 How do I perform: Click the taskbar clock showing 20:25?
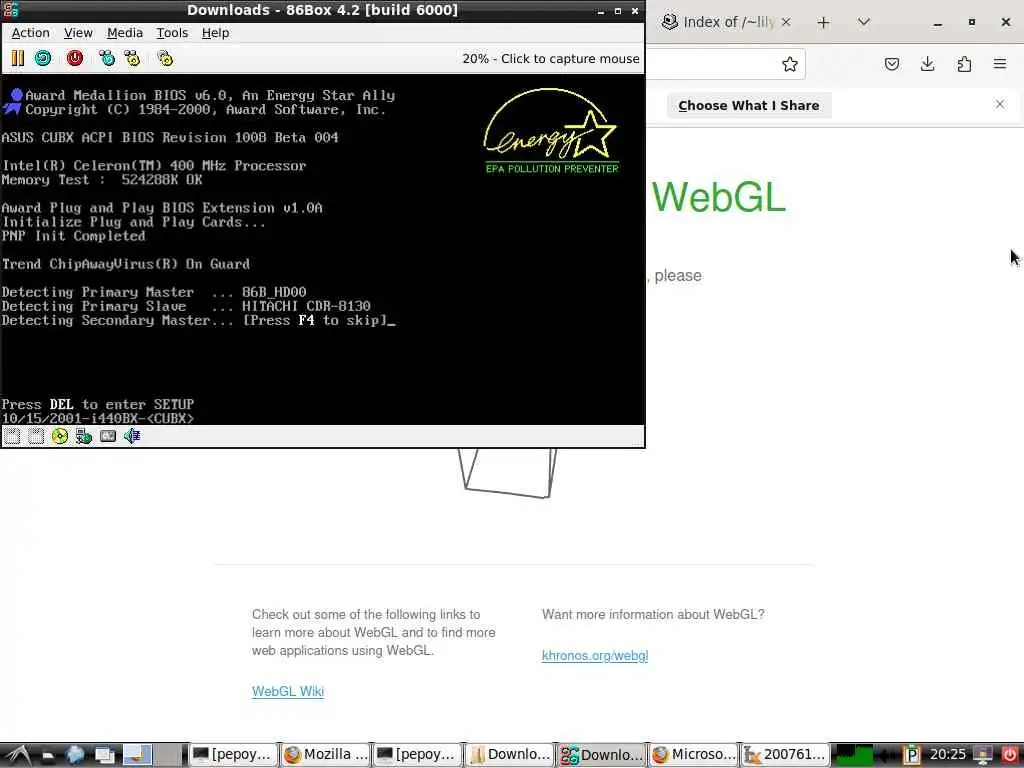pyautogui.click(x=948, y=755)
